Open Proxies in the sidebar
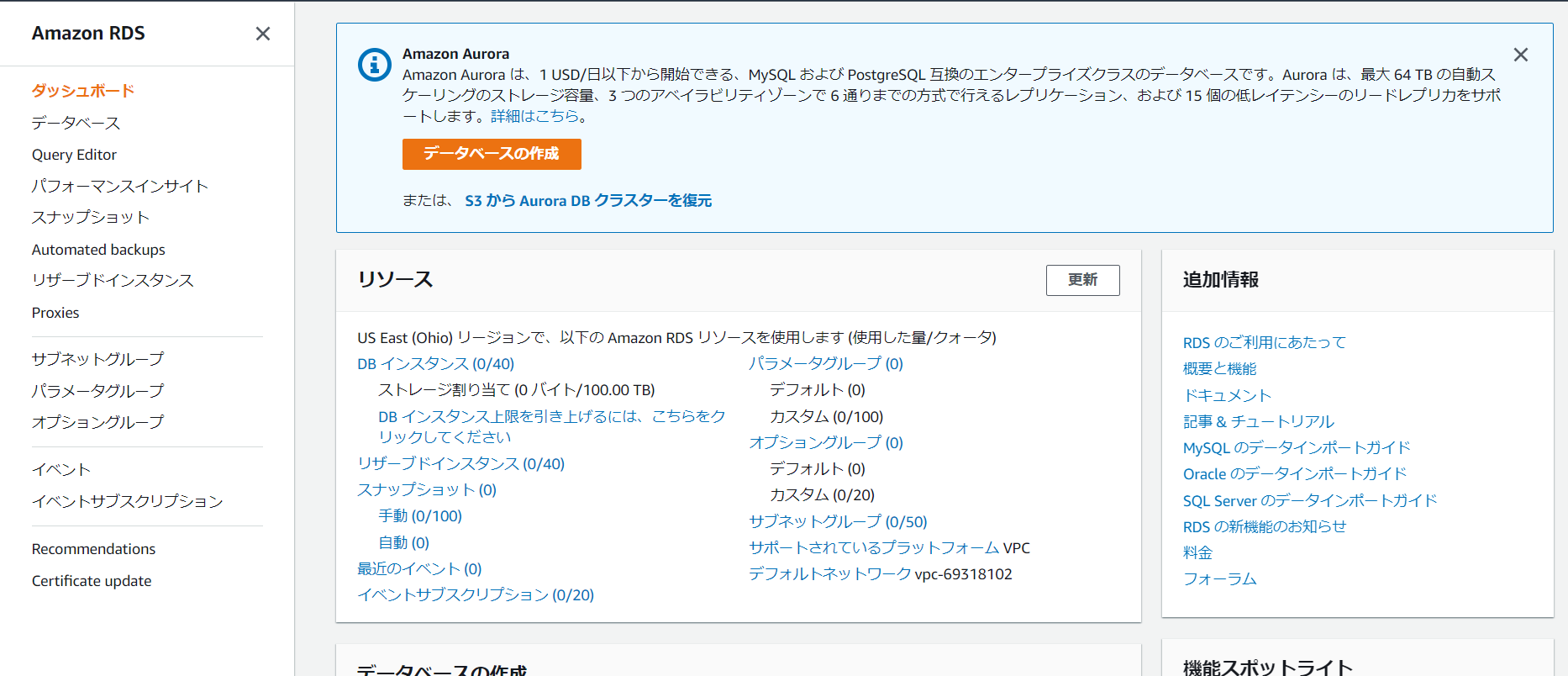 click(x=55, y=313)
